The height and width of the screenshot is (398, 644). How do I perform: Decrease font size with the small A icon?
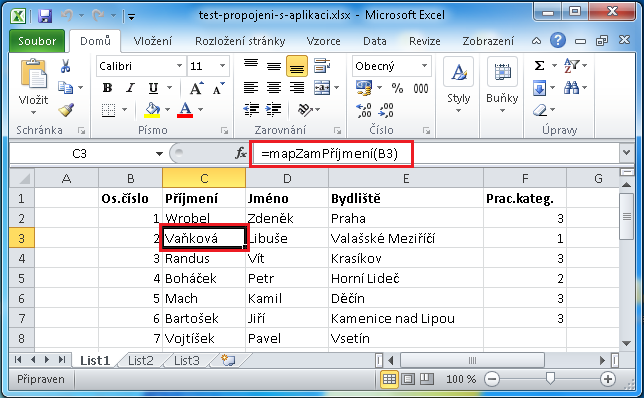pos(218,88)
